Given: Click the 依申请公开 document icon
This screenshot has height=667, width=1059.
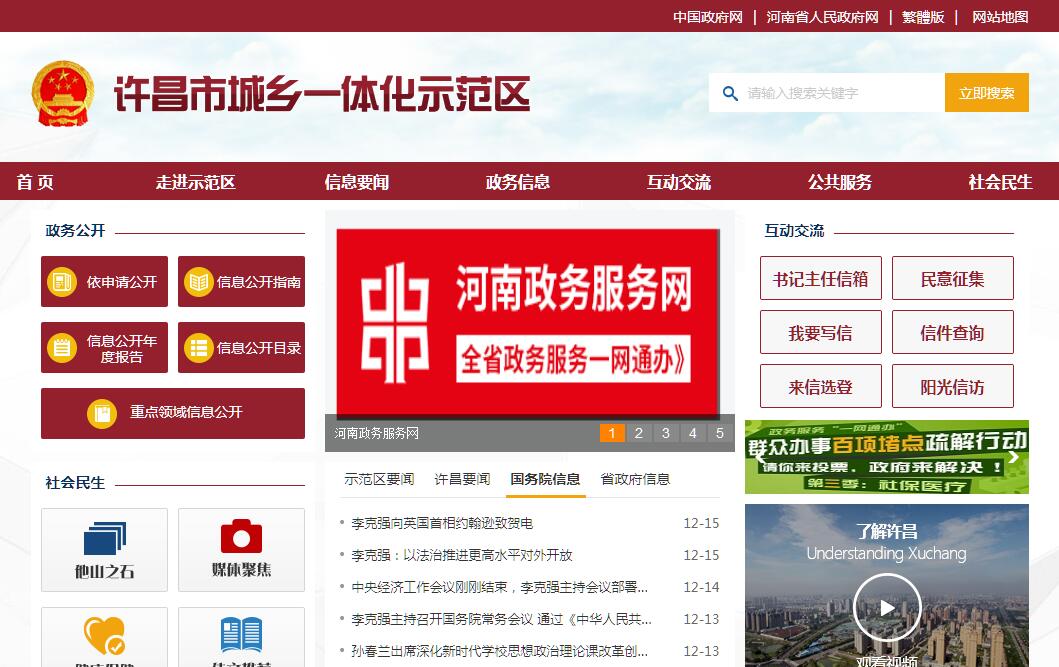Looking at the screenshot, I should click(61, 282).
